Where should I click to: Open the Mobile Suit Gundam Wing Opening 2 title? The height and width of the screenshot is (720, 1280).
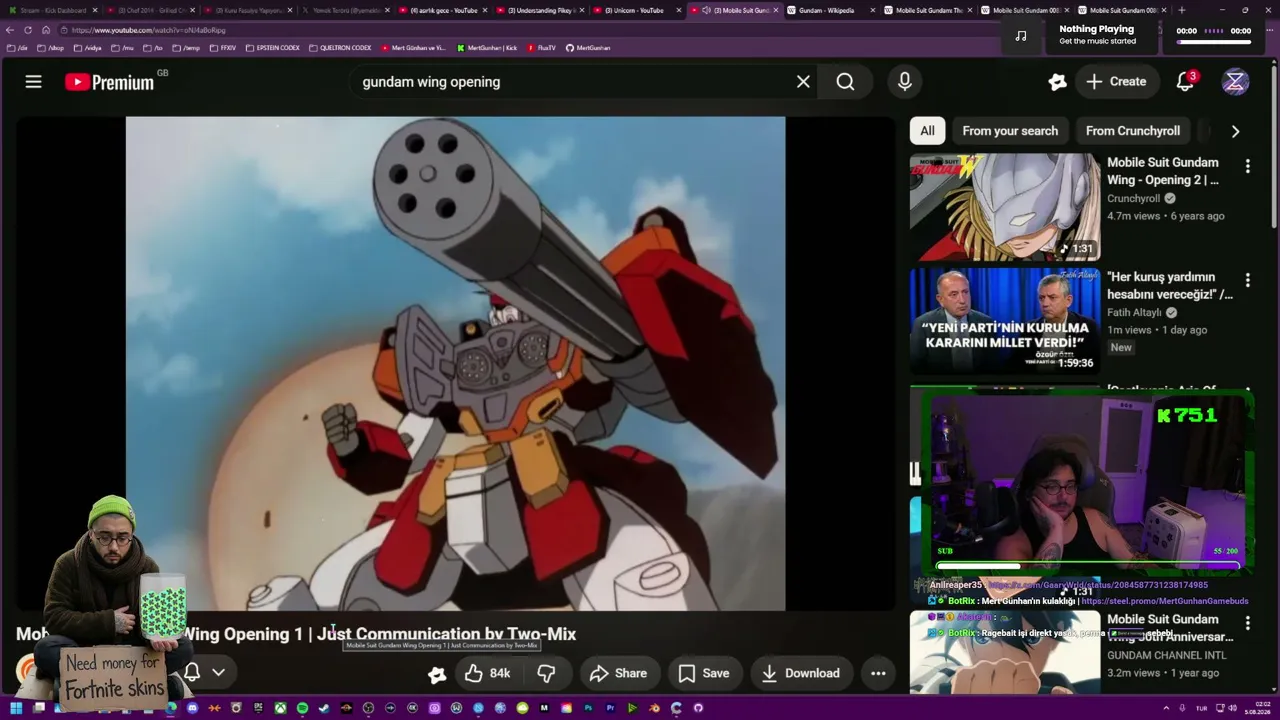[1163, 171]
